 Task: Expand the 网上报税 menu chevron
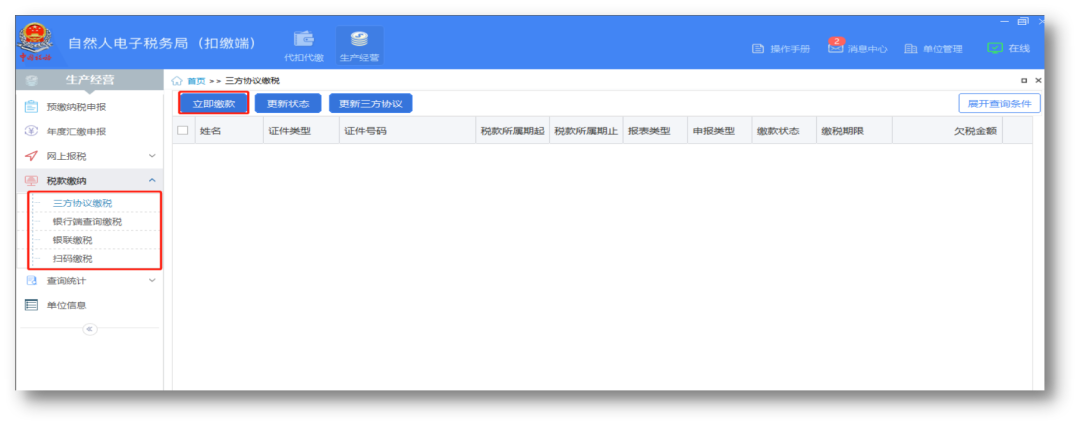click(152, 156)
